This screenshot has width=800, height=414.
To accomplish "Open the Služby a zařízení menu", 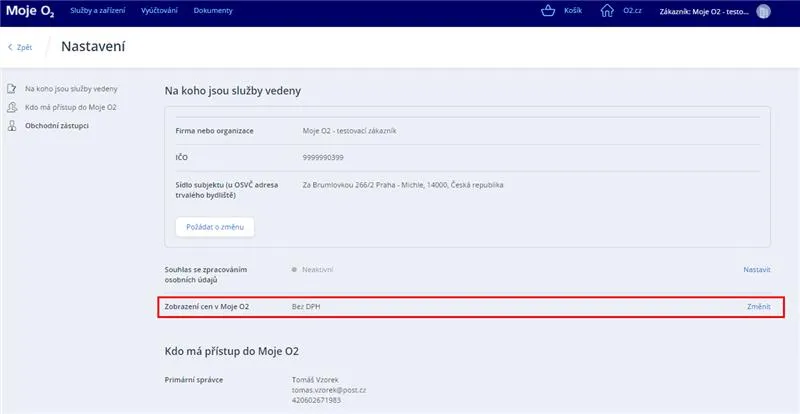I will click(x=98, y=11).
